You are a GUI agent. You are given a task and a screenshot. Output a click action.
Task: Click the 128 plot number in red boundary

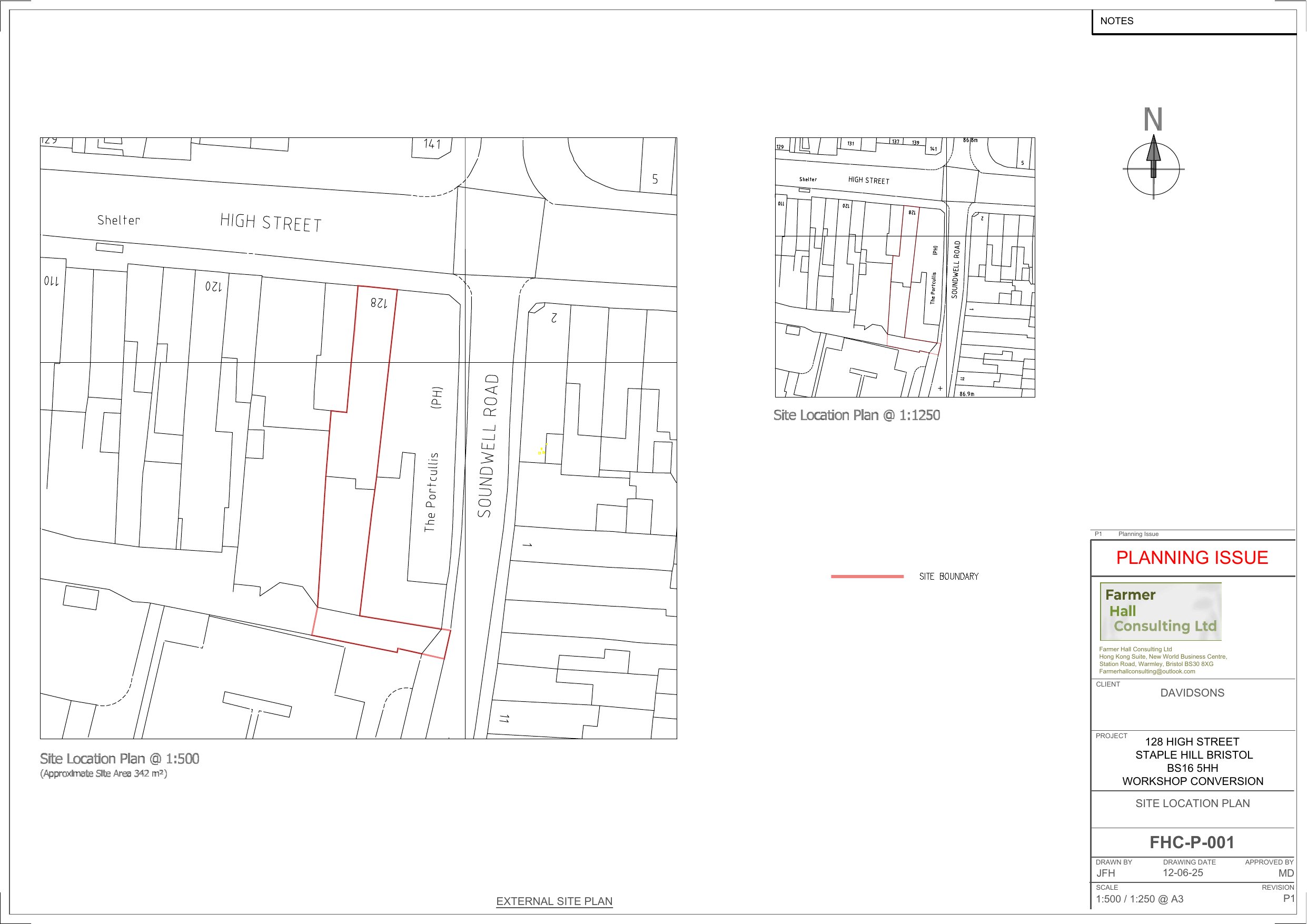click(x=379, y=303)
